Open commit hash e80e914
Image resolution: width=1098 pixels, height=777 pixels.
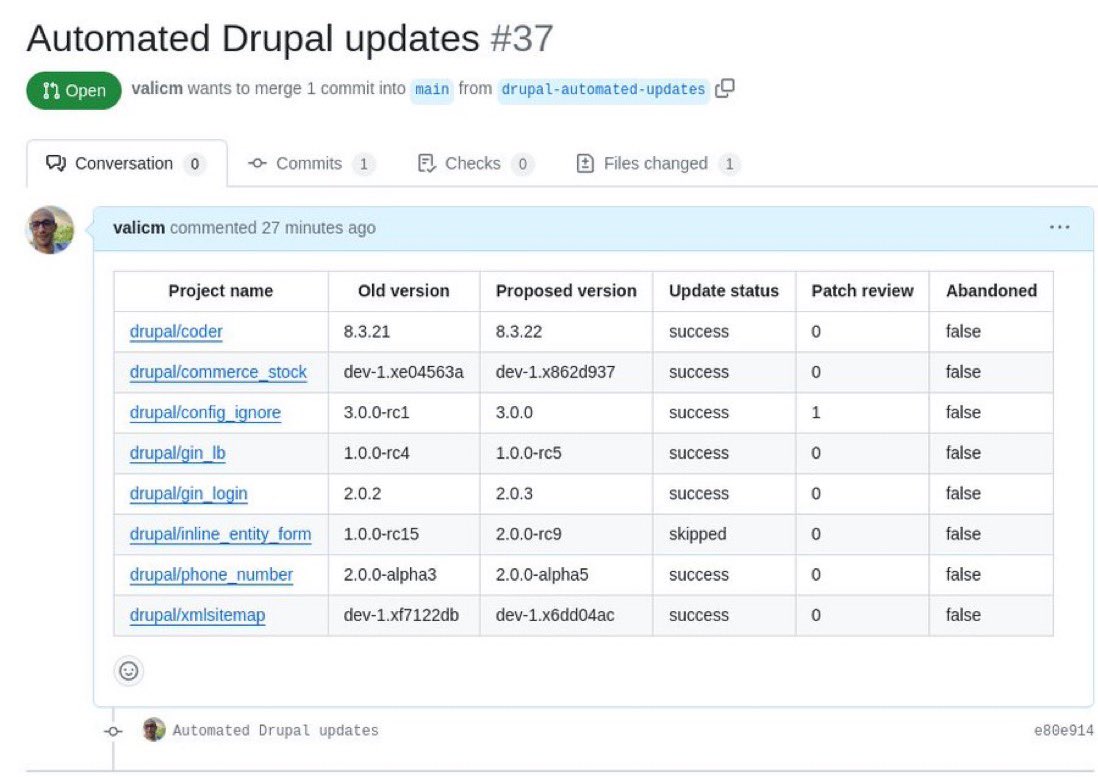(1063, 731)
